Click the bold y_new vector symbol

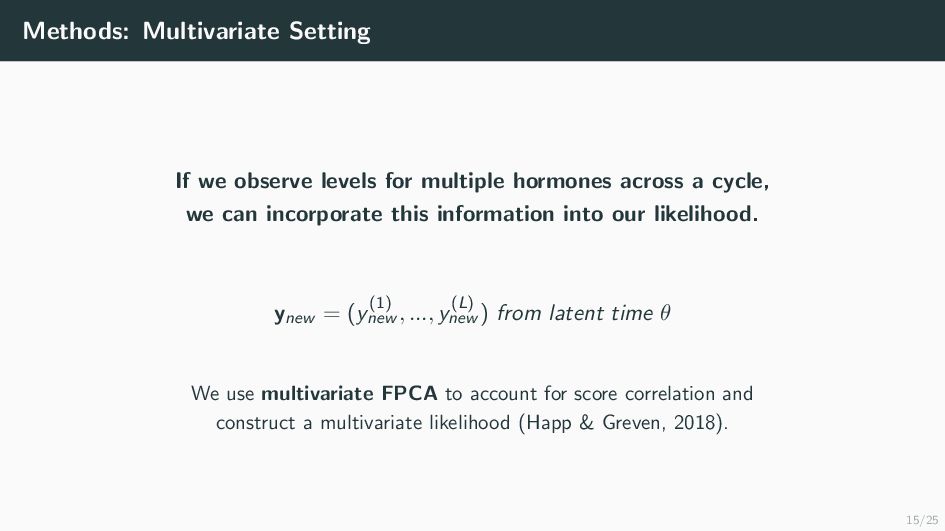(x=294, y=316)
